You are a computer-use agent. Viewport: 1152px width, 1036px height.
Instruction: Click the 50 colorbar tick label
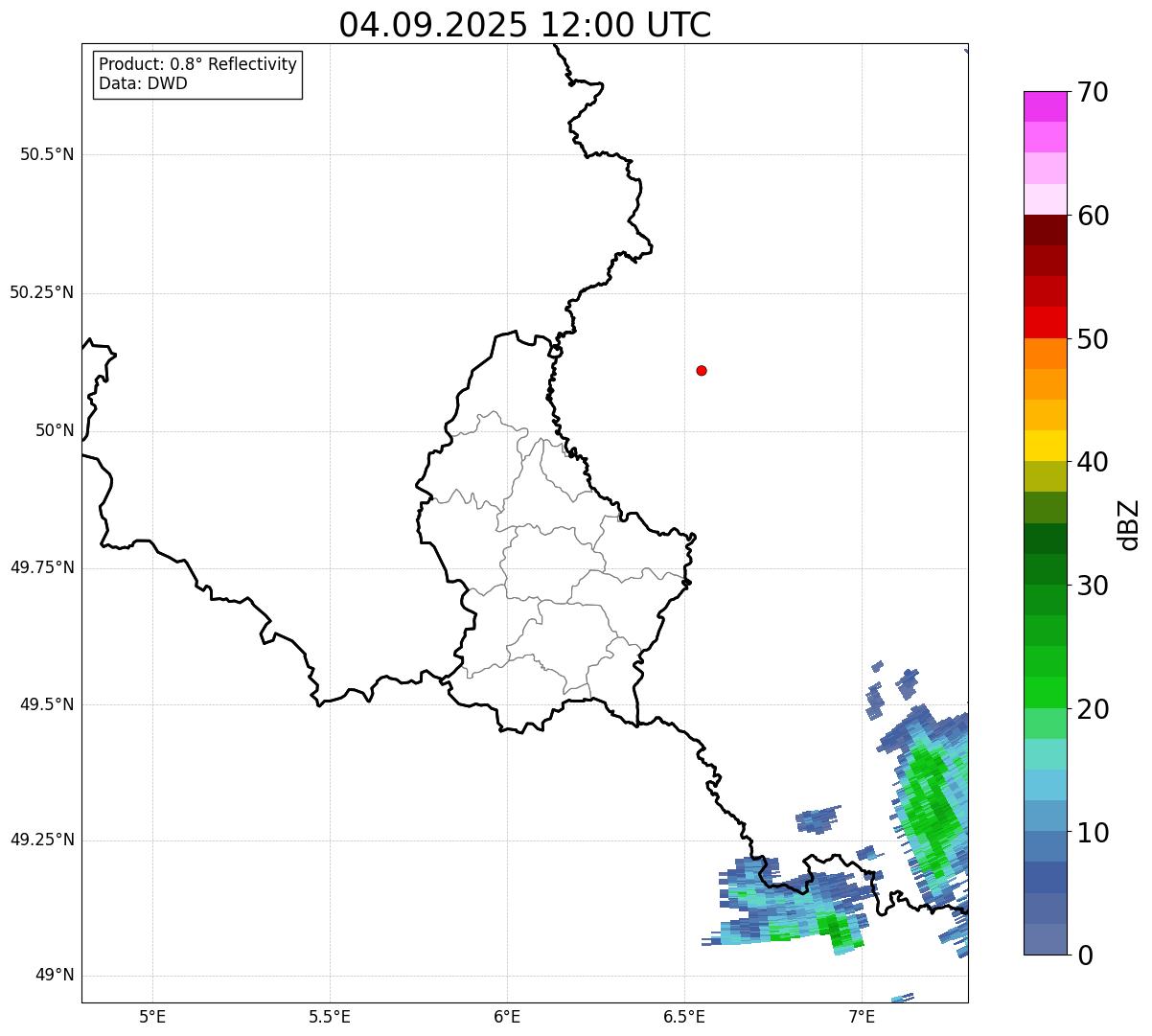coord(1093,339)
